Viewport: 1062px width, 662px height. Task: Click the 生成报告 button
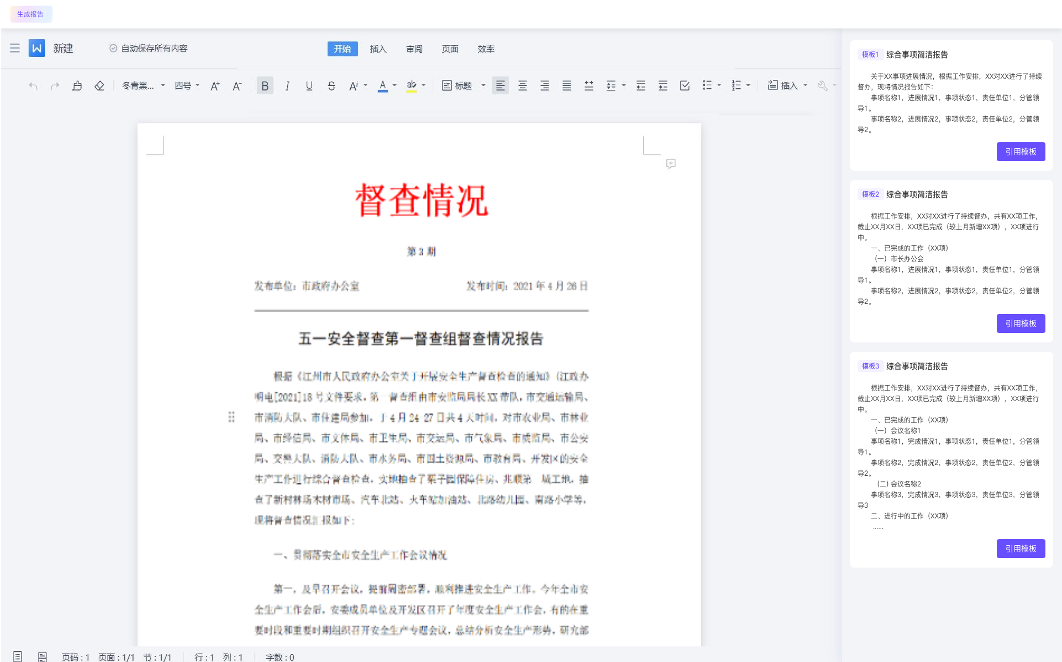coord(30,13)
